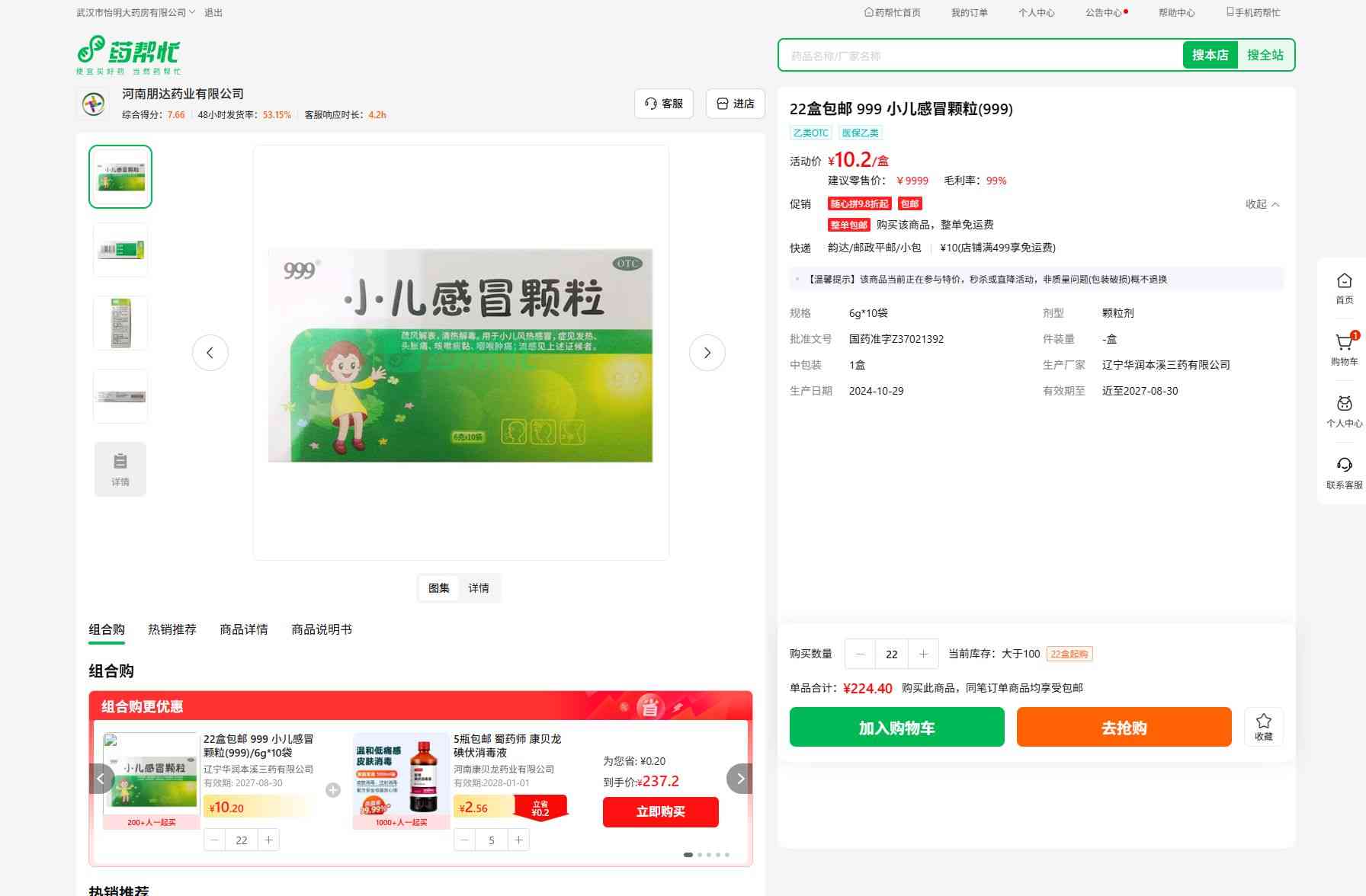Switch to the 热销推荐 tab
The image size is (1366, 896).
pos(172,629)
